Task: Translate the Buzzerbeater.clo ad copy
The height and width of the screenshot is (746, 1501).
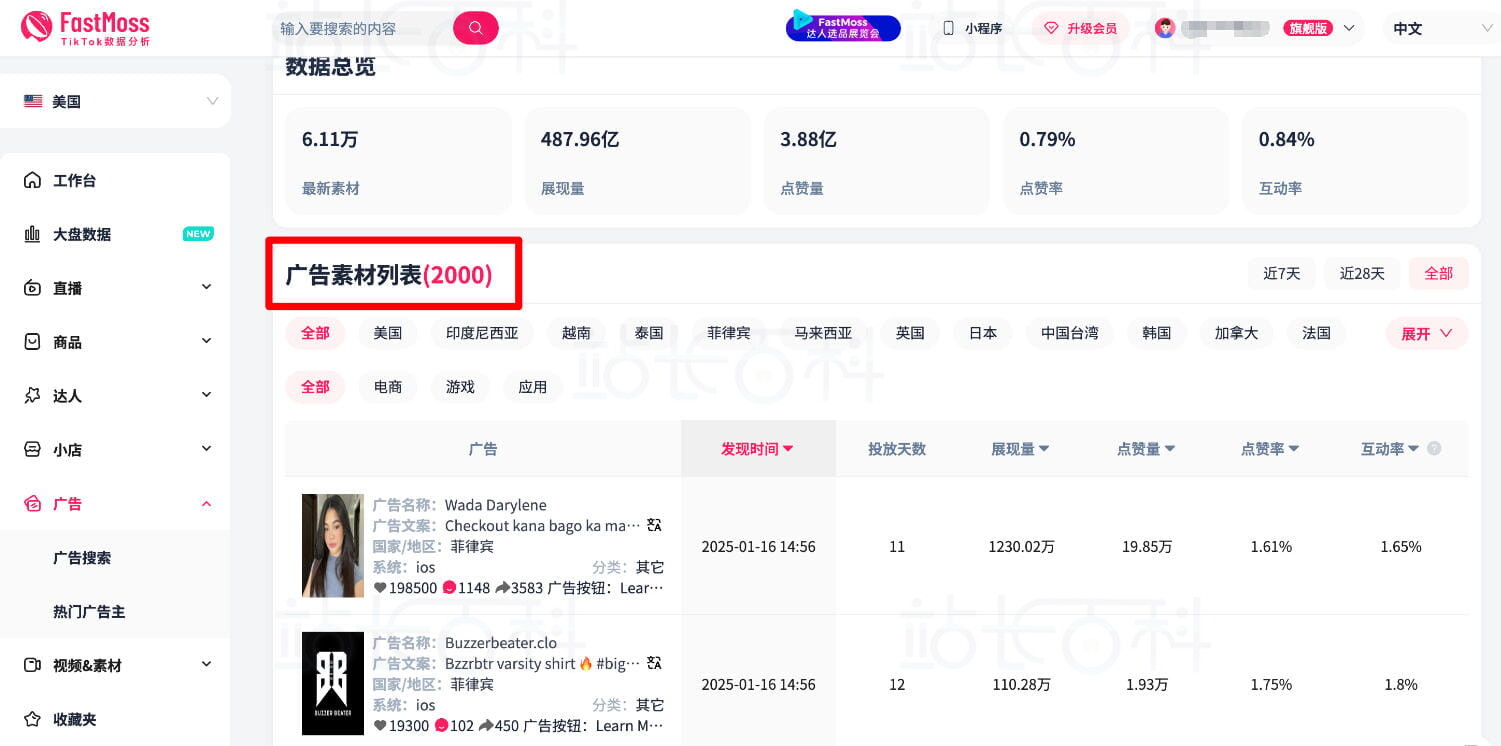Action: point(655,663)
